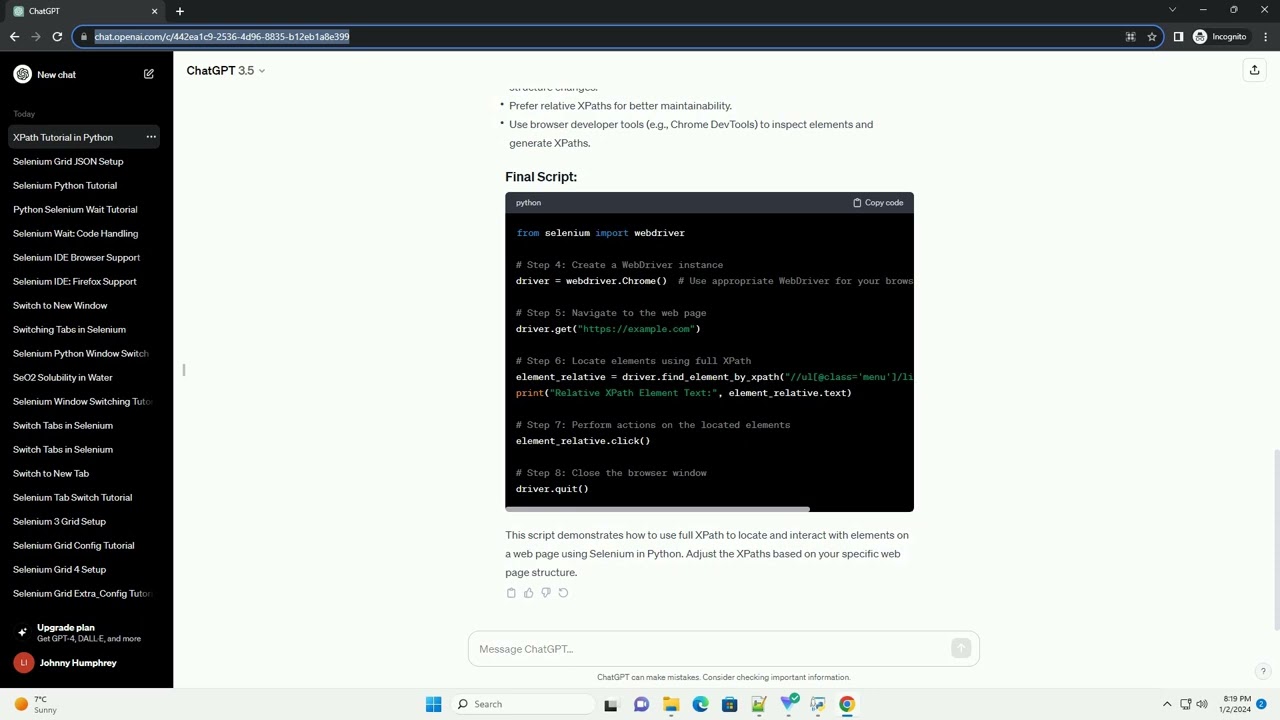Open SeO2 Solubility in Water chat
This screenshot has height=720, width=1280.
click(x=84, y=377)
